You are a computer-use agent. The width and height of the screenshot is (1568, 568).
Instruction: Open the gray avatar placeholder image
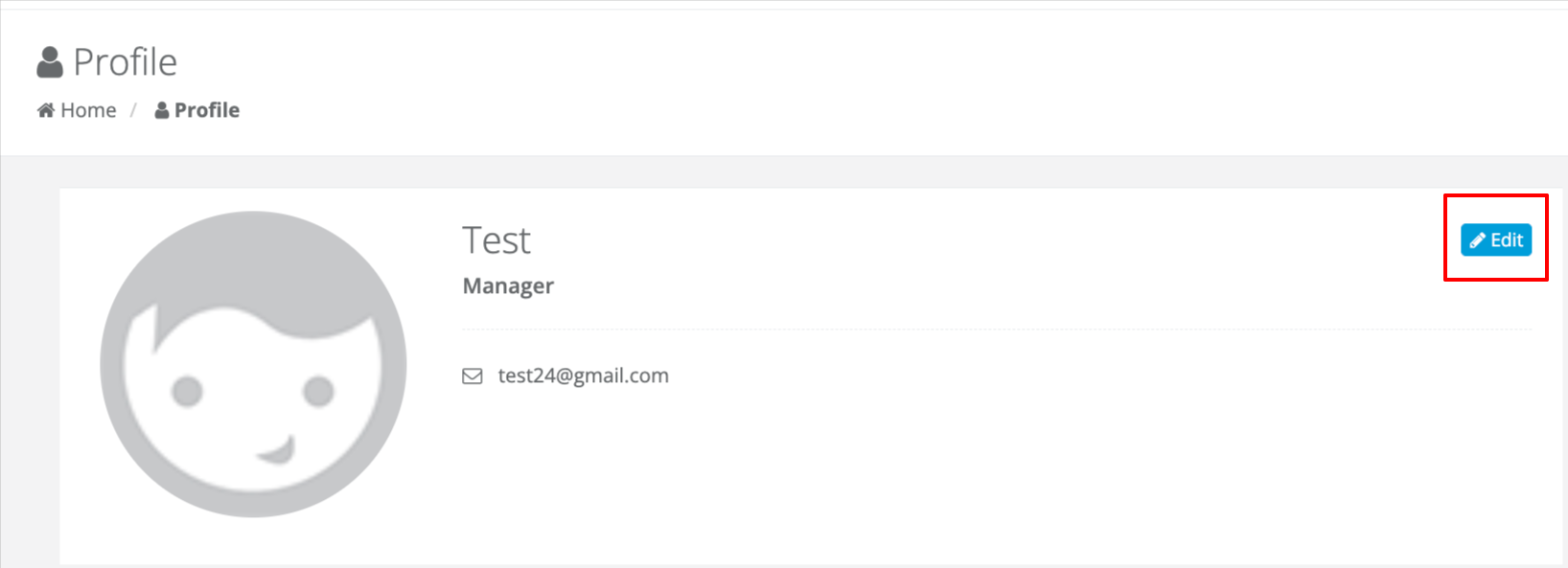253,364
